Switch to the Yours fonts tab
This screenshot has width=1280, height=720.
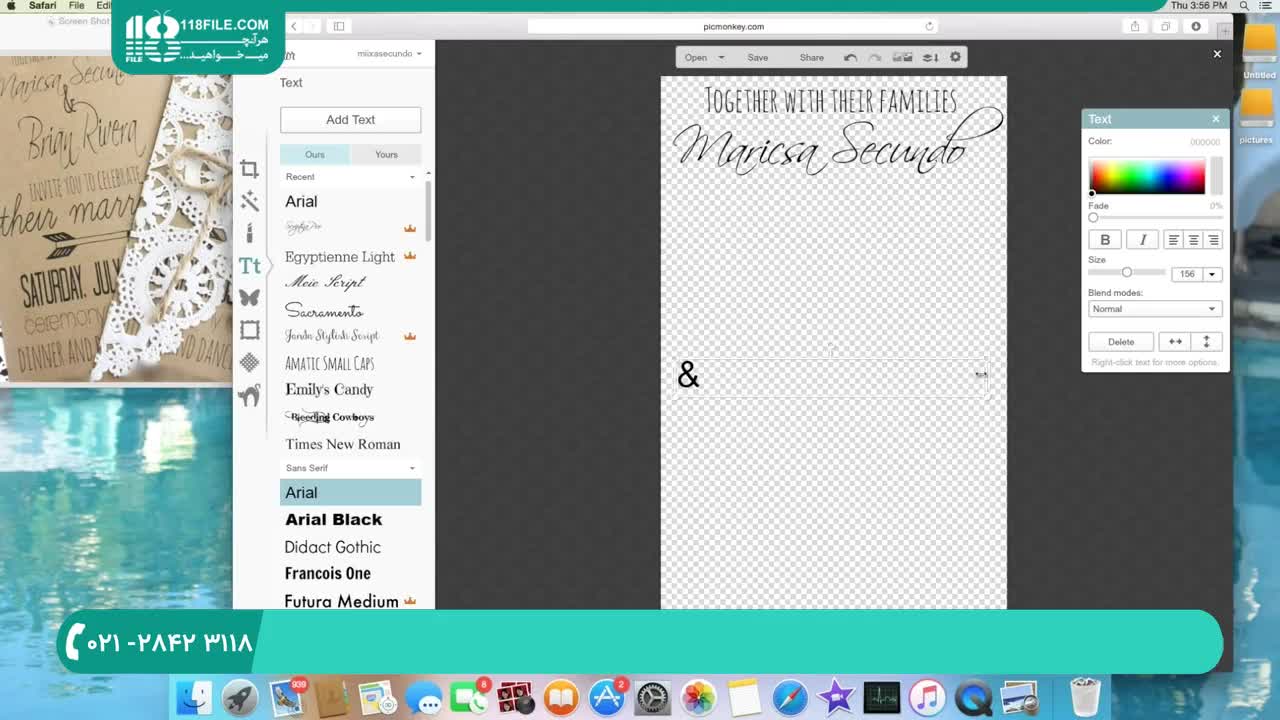[x=386, y=154]
